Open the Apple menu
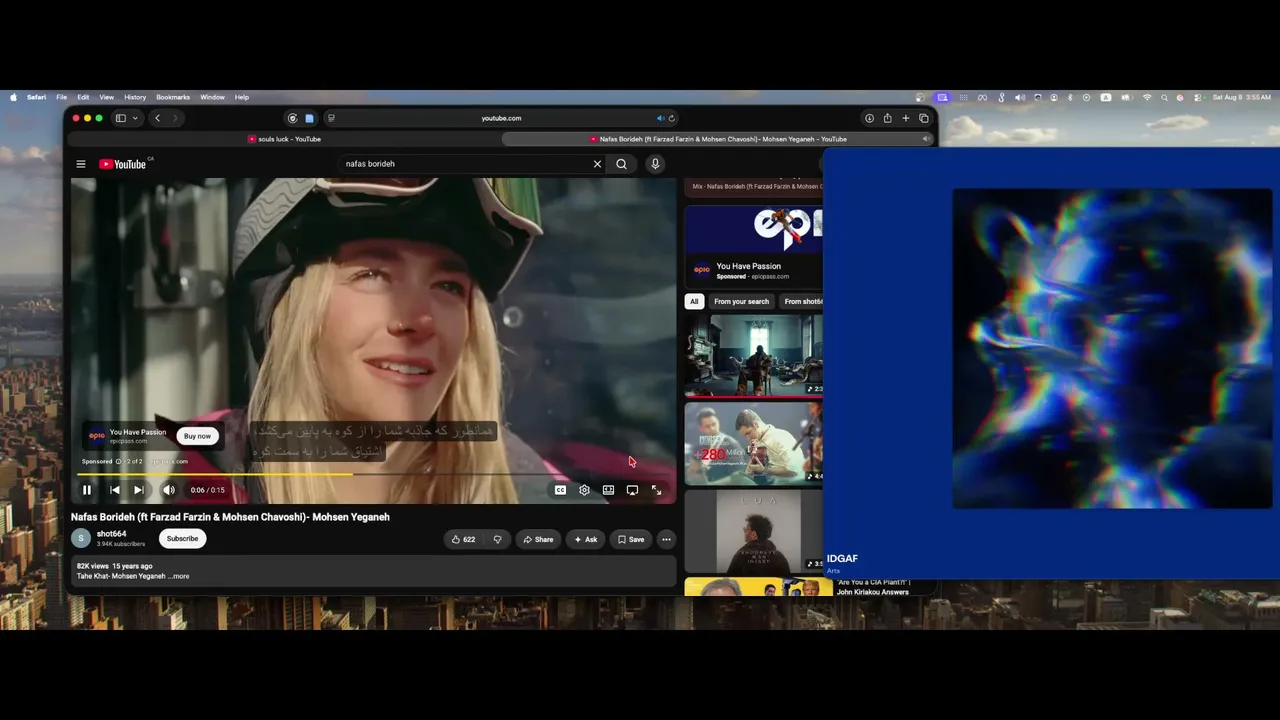The image size is (1280, 720). pos(13,97)
